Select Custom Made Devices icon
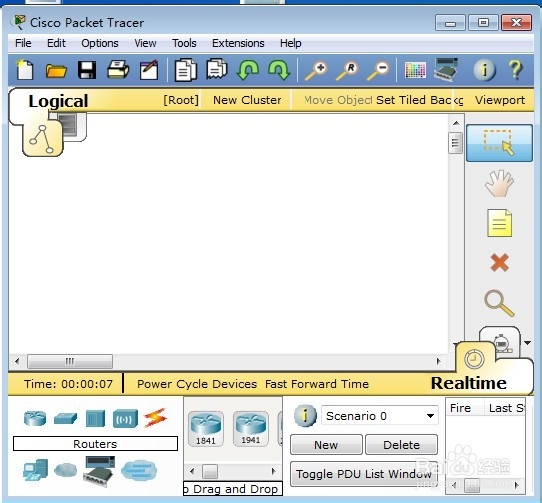 tap(99, 471)
